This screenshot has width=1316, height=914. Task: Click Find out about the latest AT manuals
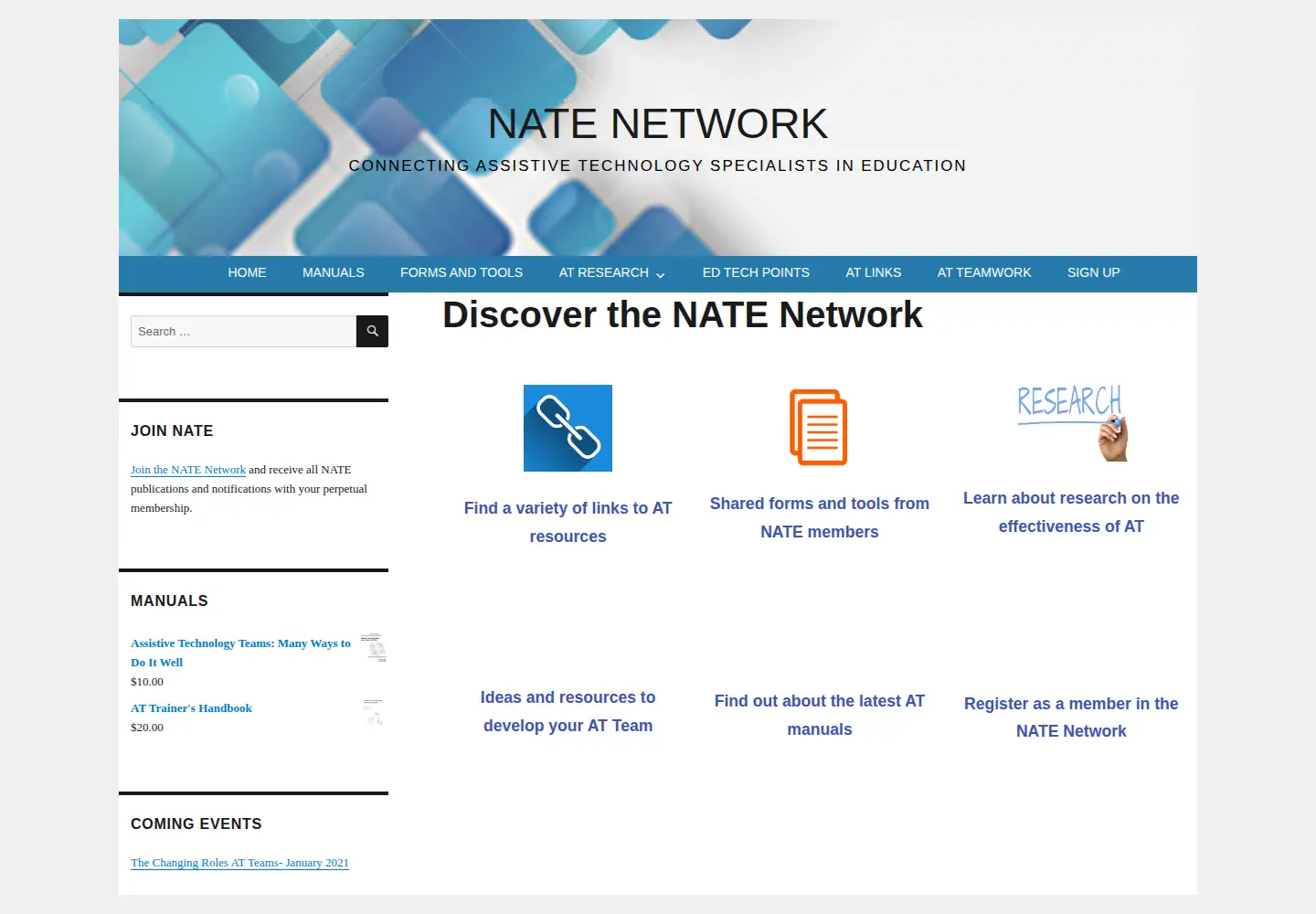click(x=820, y=715)
